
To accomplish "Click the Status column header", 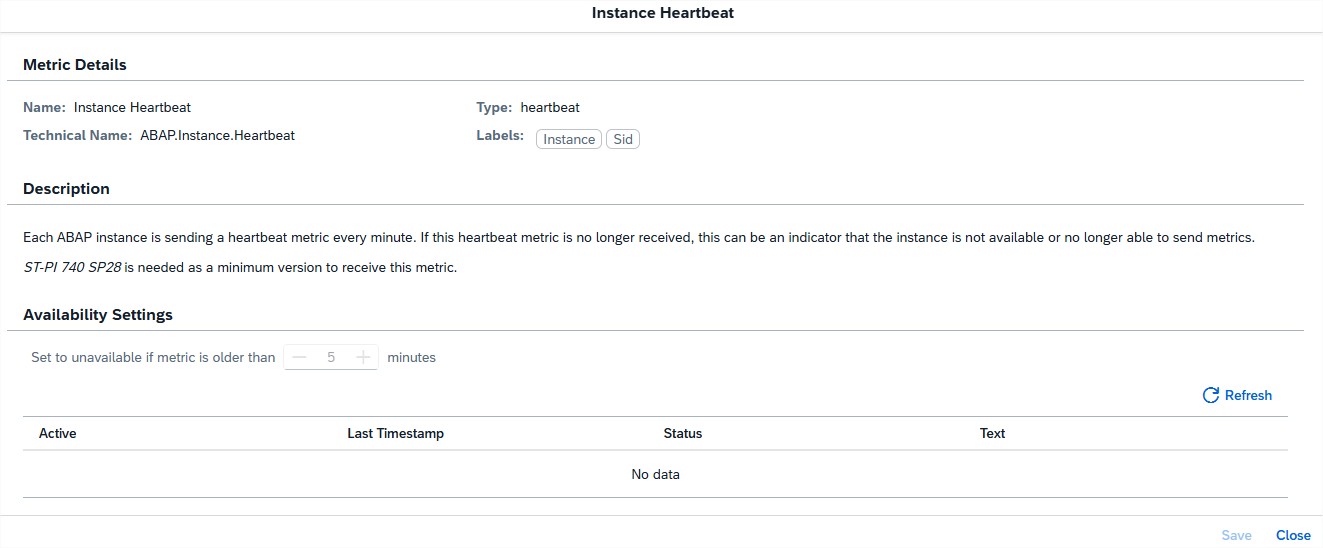I will [x=683, y=433].
